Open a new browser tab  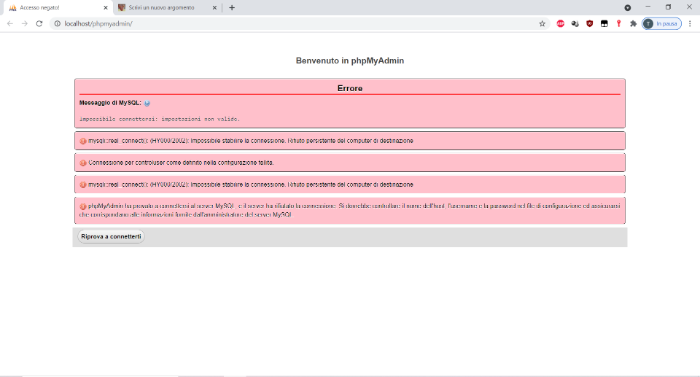[x=232, y=8]
